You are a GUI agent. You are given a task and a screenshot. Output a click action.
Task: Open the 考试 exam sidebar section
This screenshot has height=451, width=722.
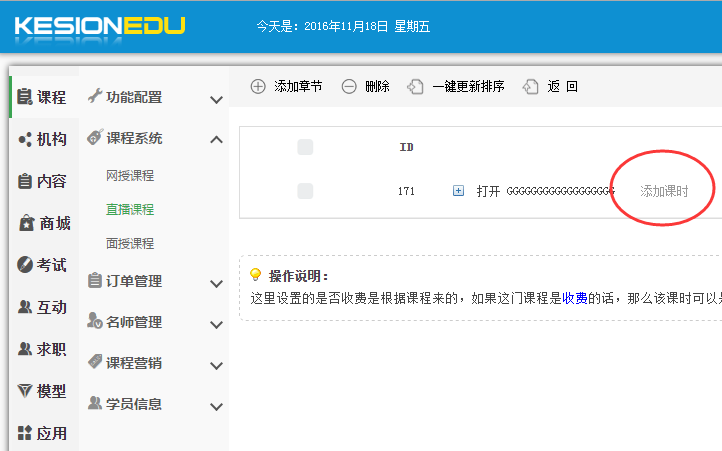tap(42, 265)
